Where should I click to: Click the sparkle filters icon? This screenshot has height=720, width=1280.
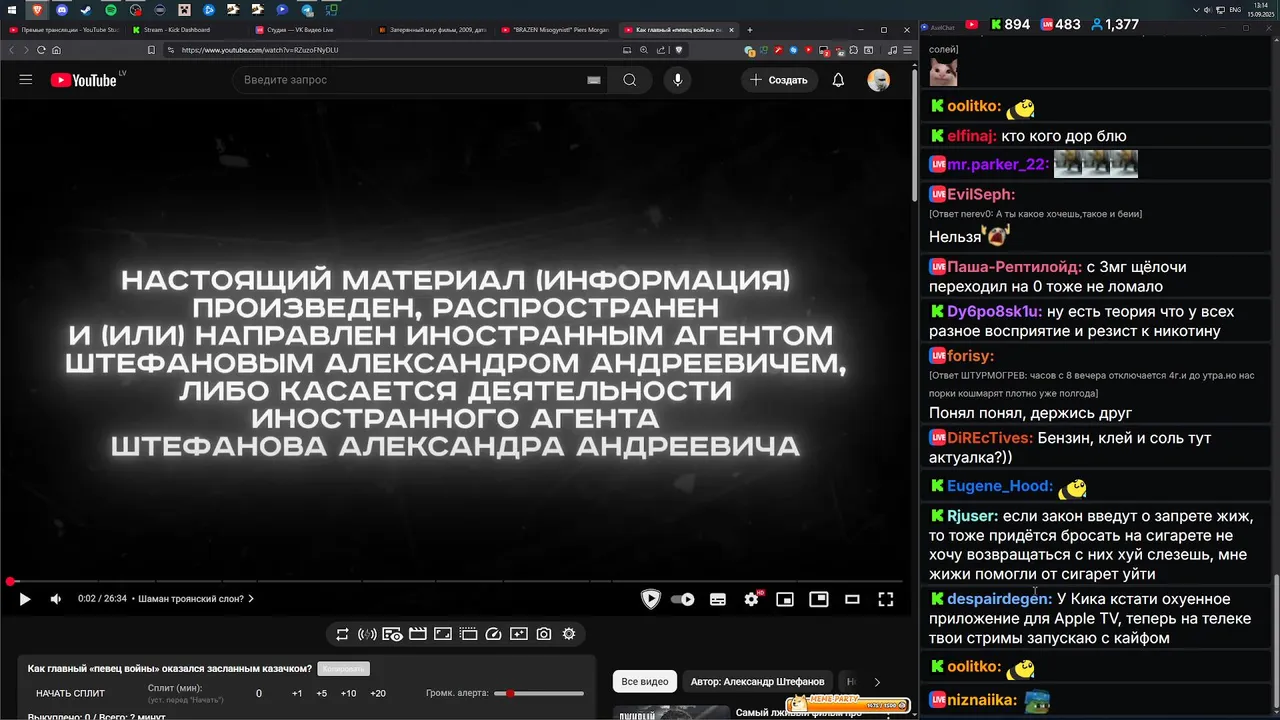pos(518,634)
